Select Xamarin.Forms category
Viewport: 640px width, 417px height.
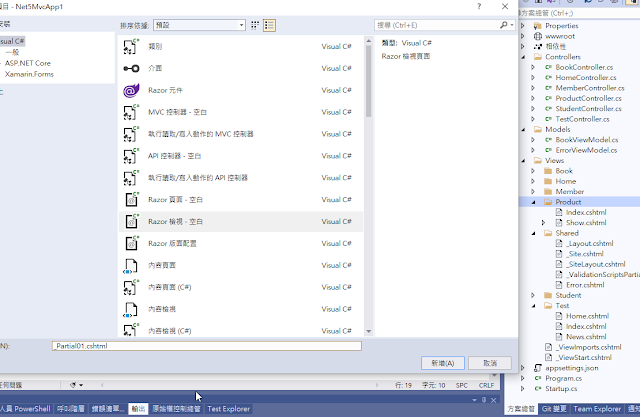29,74
